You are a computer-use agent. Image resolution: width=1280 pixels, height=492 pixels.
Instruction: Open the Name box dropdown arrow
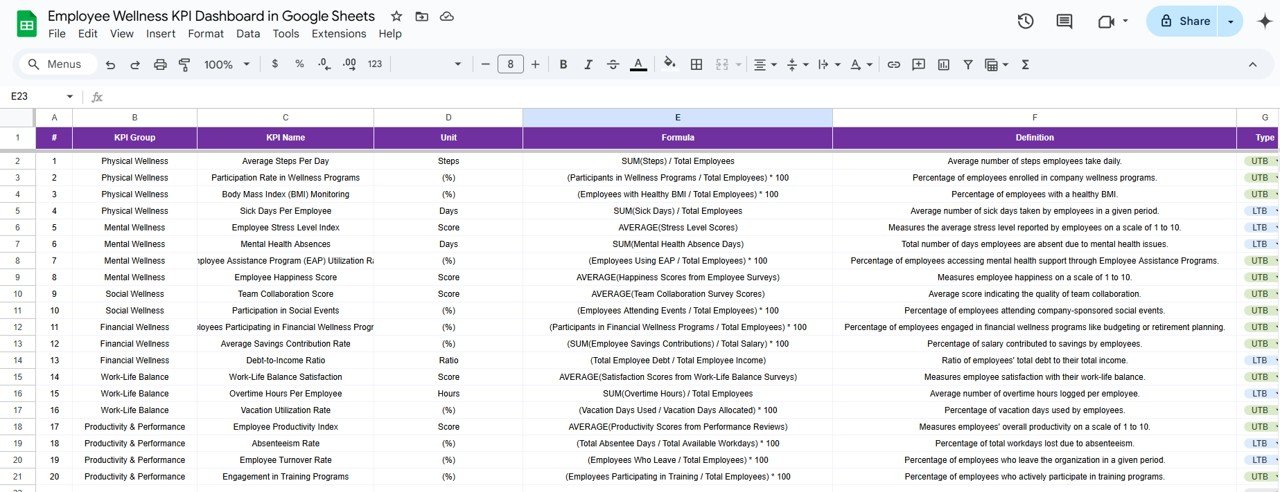[70, 96]
